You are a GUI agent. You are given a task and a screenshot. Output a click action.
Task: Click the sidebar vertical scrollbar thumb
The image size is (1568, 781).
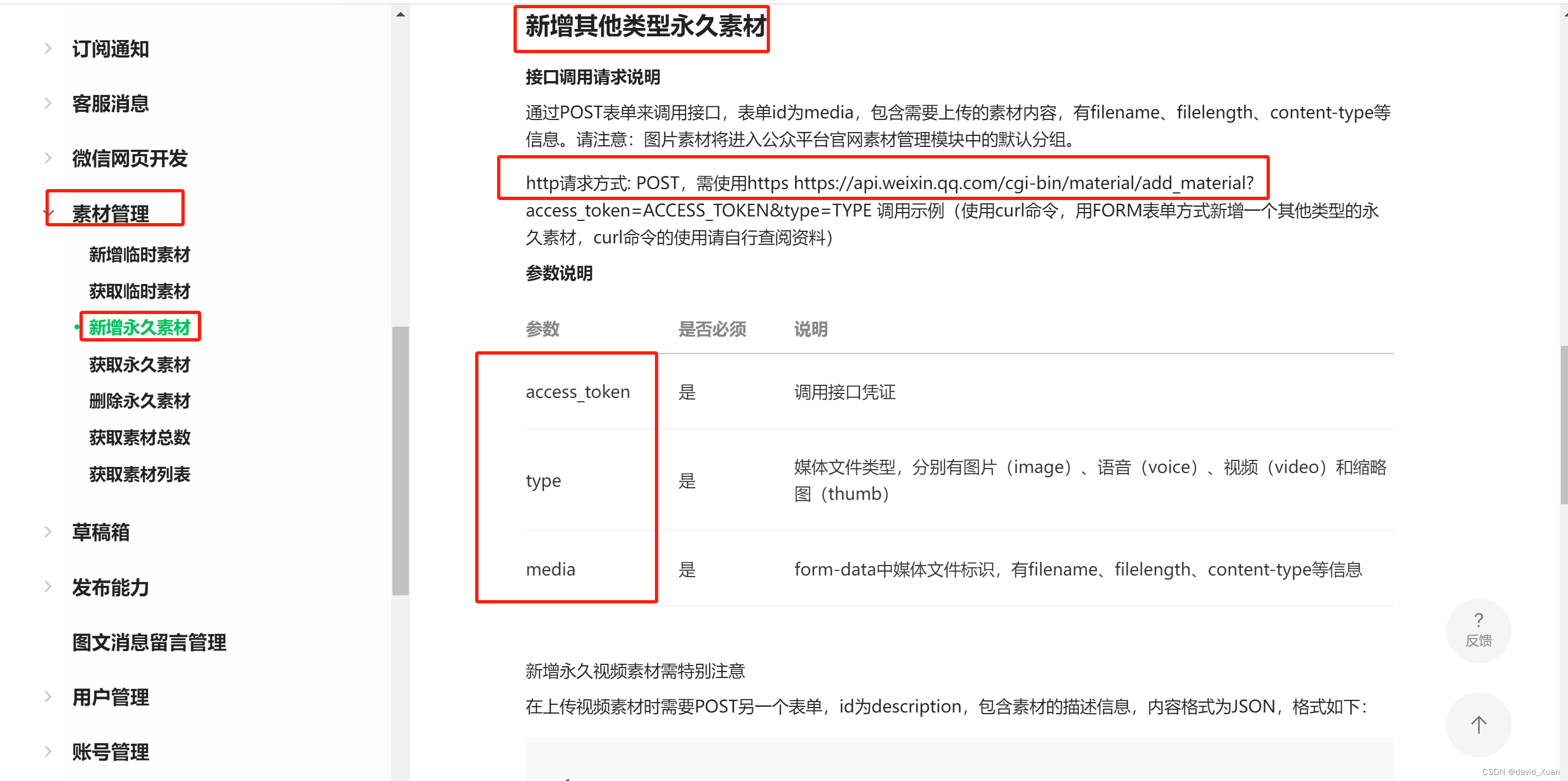click(x=400, y=460)
